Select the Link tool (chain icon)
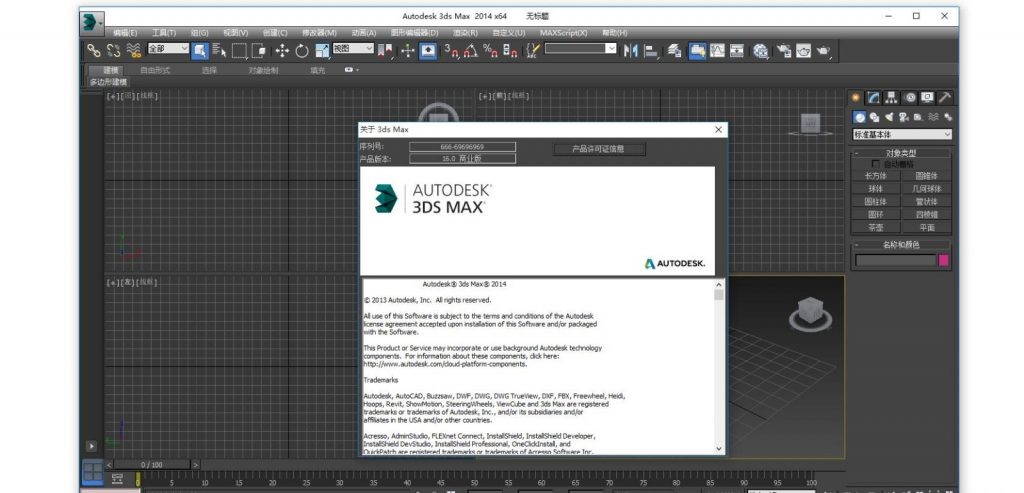The image size is (1024, 493). (94, 50)
